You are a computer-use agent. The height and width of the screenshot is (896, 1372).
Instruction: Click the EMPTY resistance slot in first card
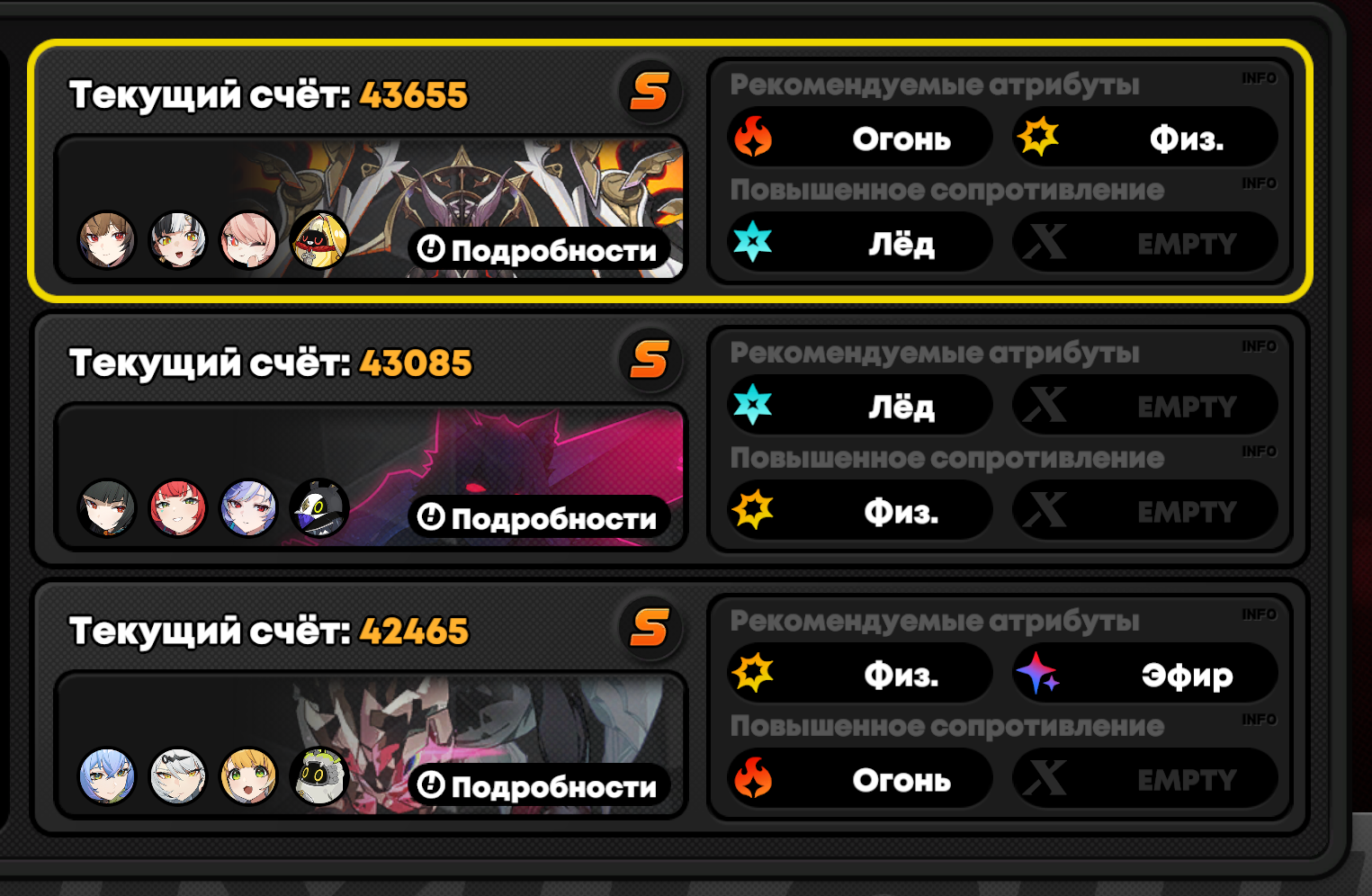pyautogui.click(x=1145, y=243)
